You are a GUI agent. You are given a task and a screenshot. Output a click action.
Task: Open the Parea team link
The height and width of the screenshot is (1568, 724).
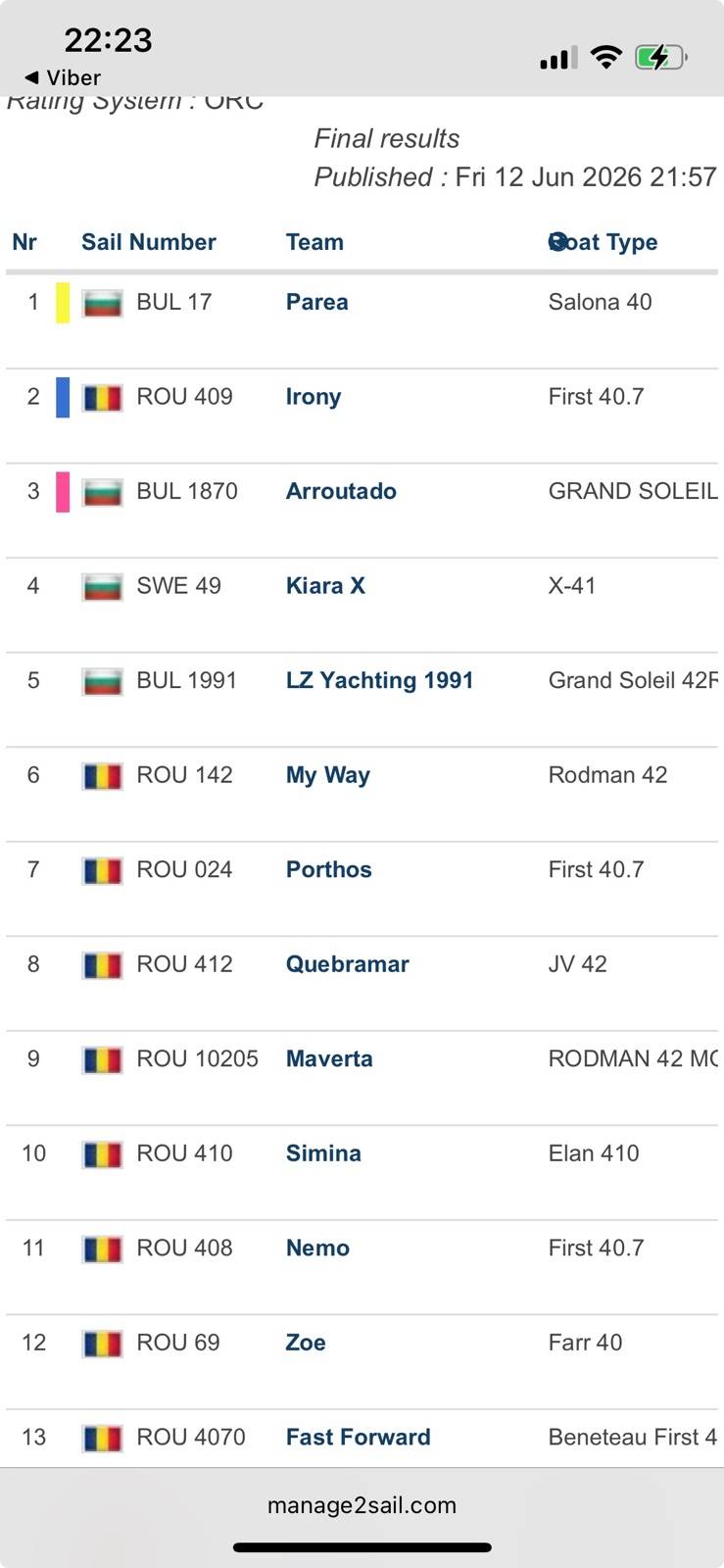pos(317,302)
